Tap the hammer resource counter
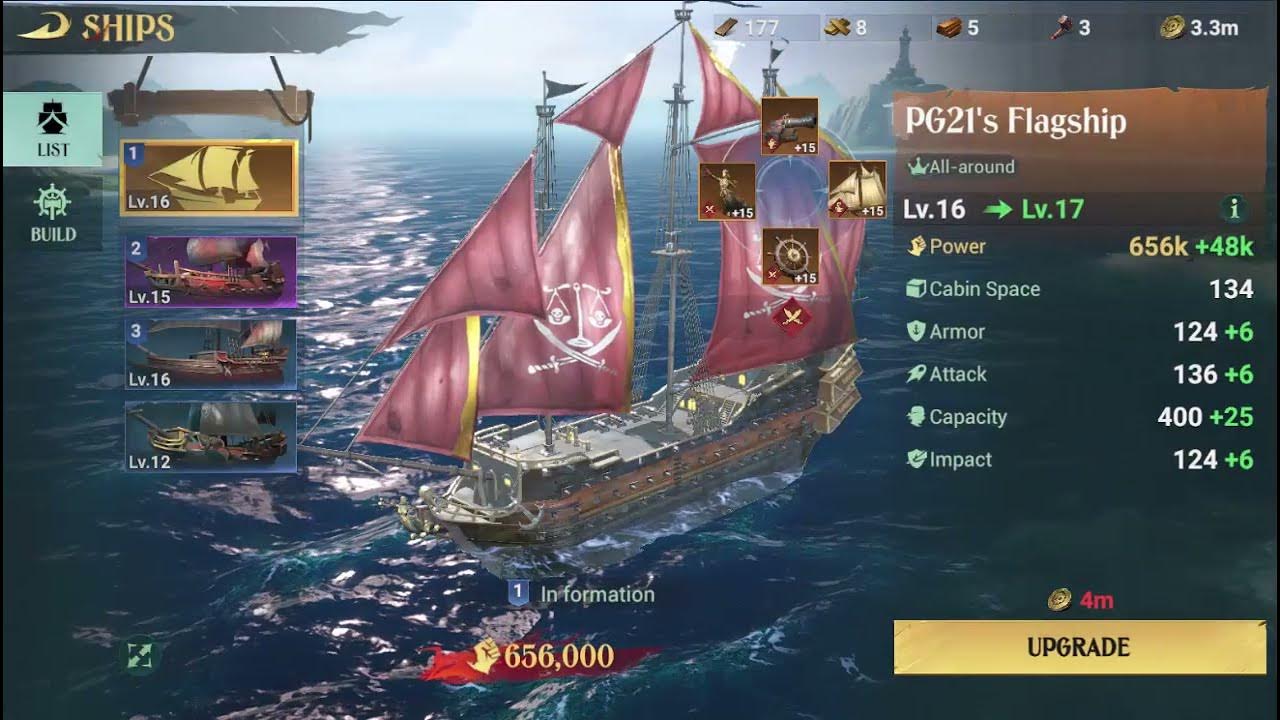This screenshot has width=1280, height=720. click(1069, 28)
